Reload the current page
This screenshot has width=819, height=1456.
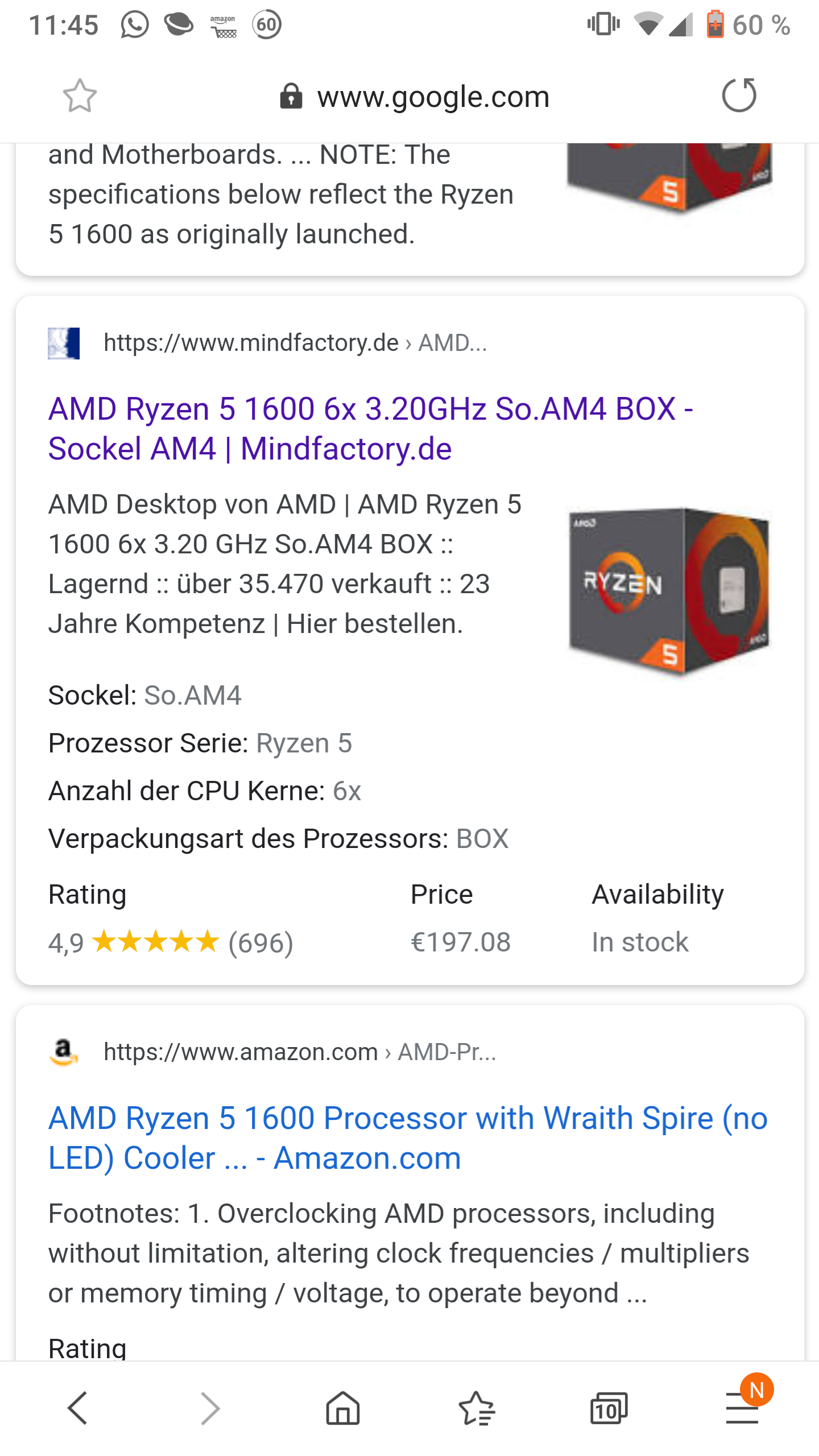740,96
